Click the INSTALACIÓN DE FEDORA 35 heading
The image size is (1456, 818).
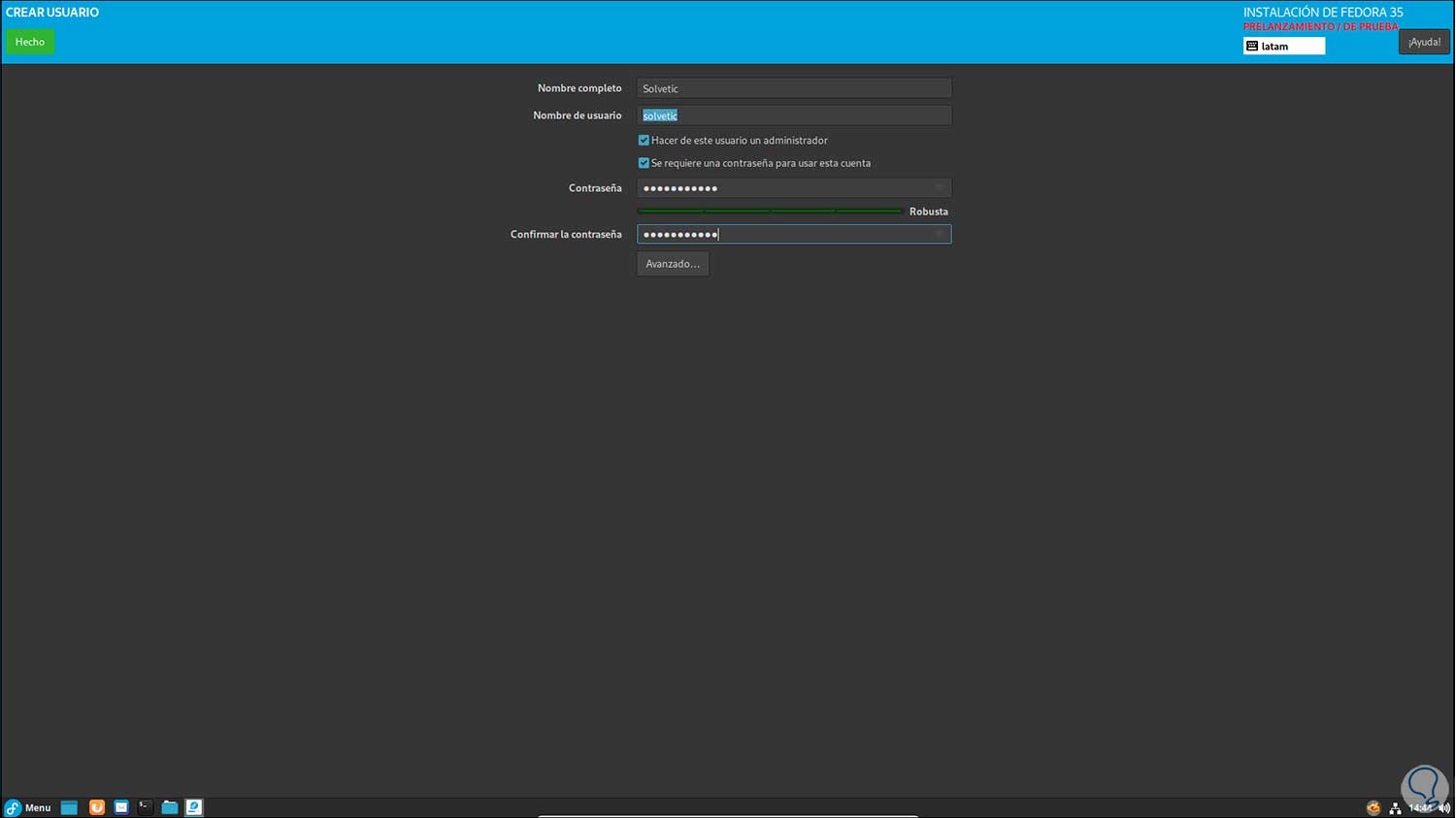pyautogui.click(x=1323, y=13)
